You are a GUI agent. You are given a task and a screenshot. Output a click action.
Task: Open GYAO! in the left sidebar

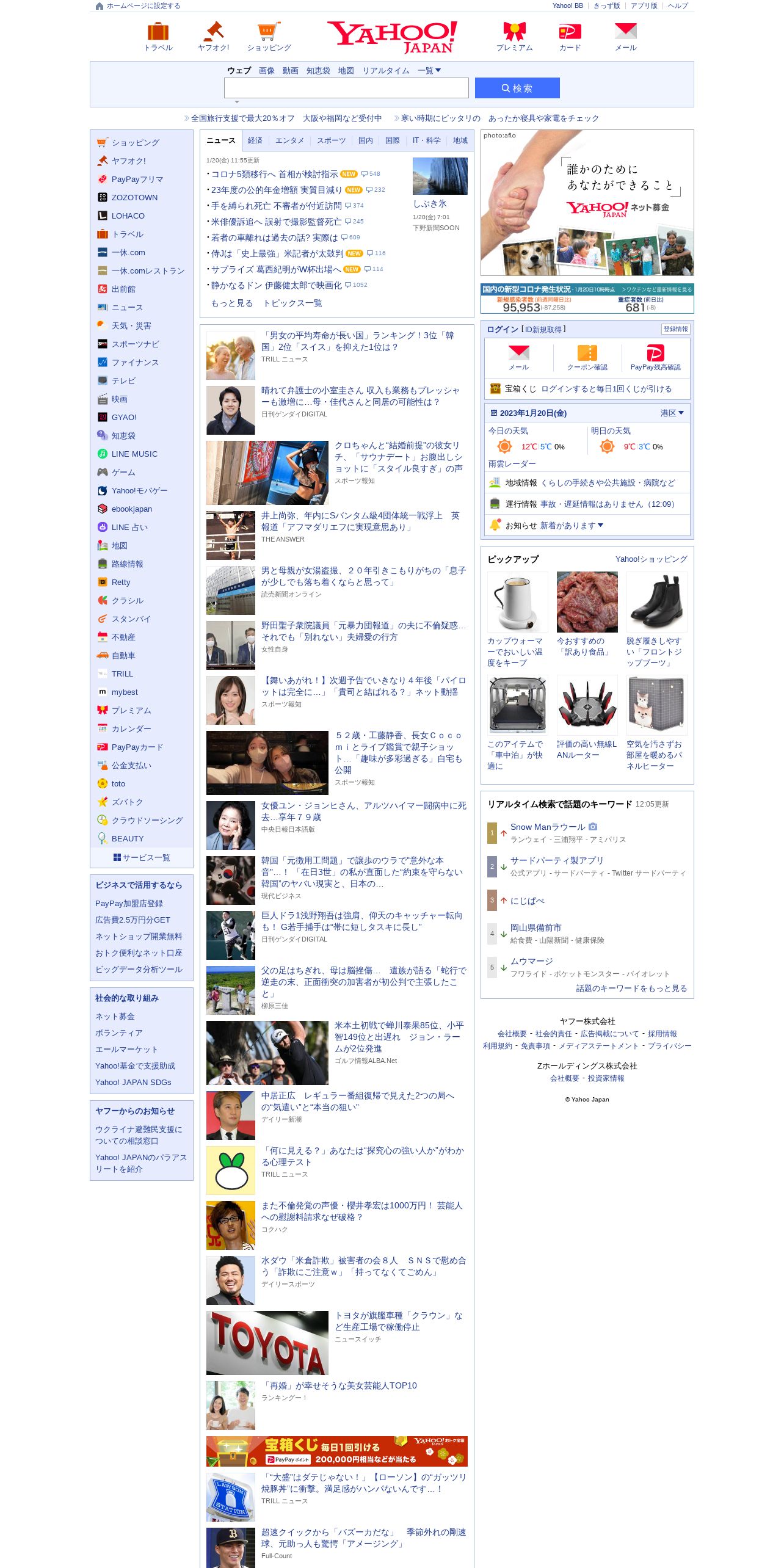tap(124, 418)
